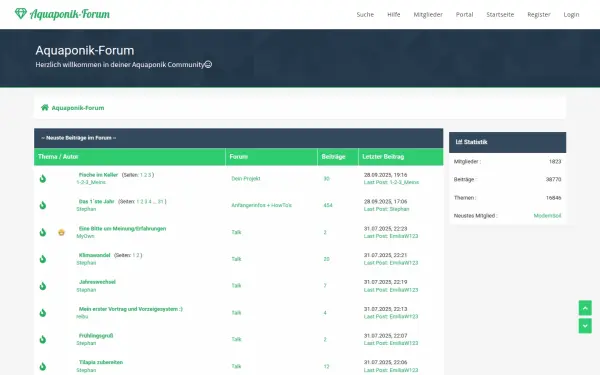Click the Statistik chart icon
Viewport: 600px width, 375px height.
pos(459,142)
